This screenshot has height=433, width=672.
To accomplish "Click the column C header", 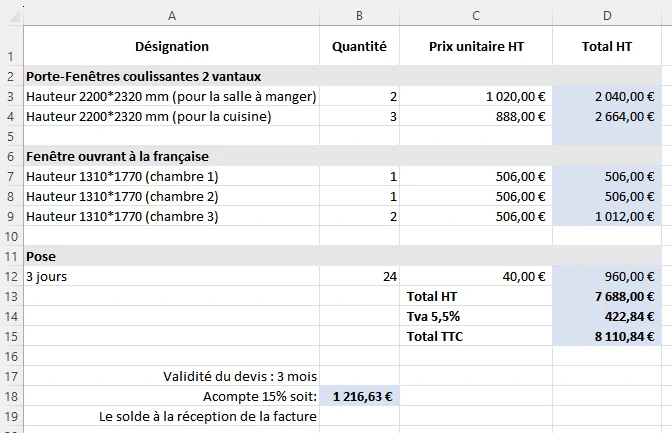I will click(476, 15).
